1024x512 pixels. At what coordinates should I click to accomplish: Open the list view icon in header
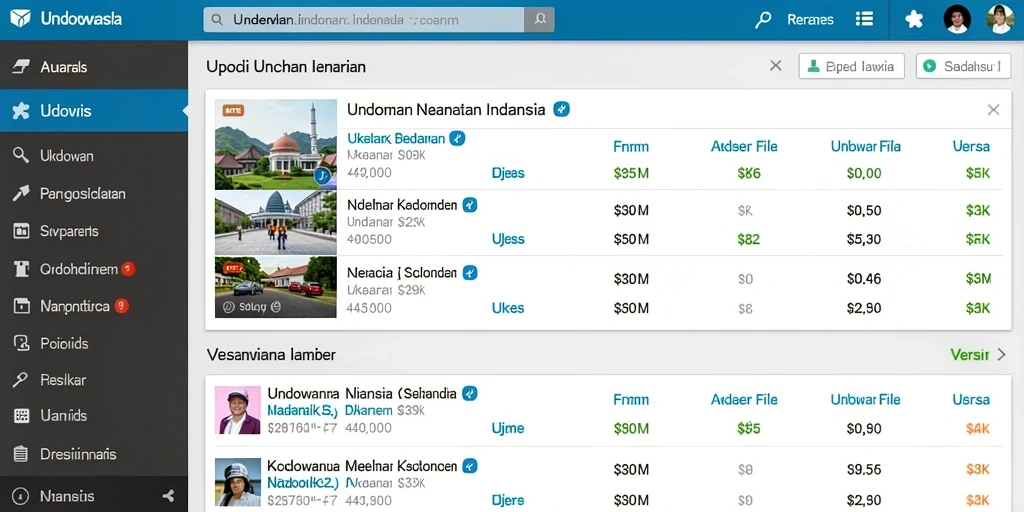pyautogui.click(x=864, y=19)
